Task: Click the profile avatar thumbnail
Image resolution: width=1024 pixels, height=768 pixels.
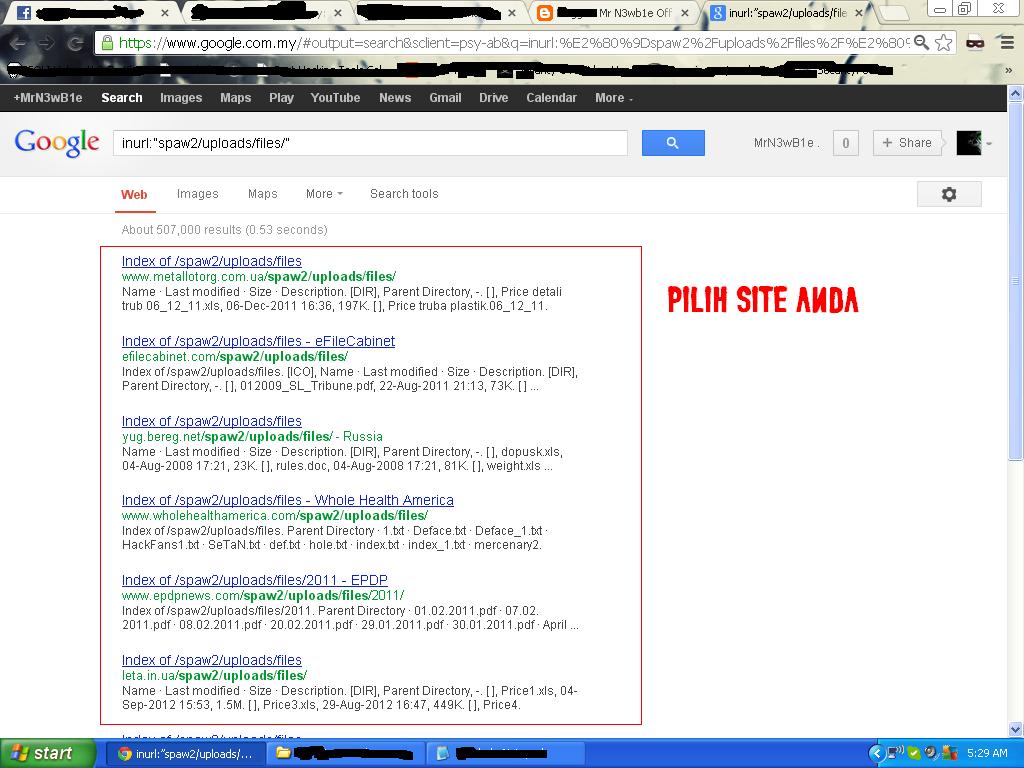Action: click(968, 143)
